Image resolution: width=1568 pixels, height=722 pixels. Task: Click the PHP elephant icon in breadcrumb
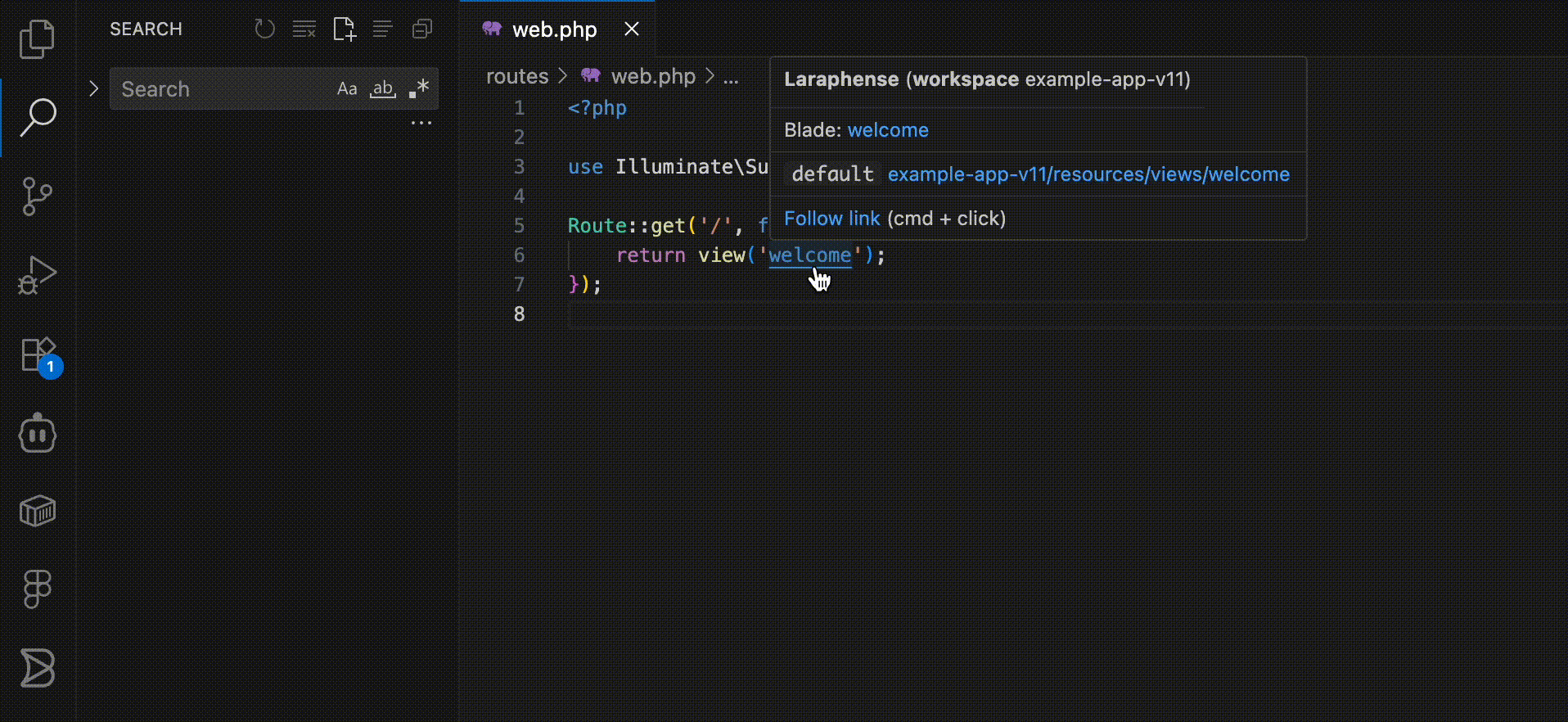coord(591,75)
